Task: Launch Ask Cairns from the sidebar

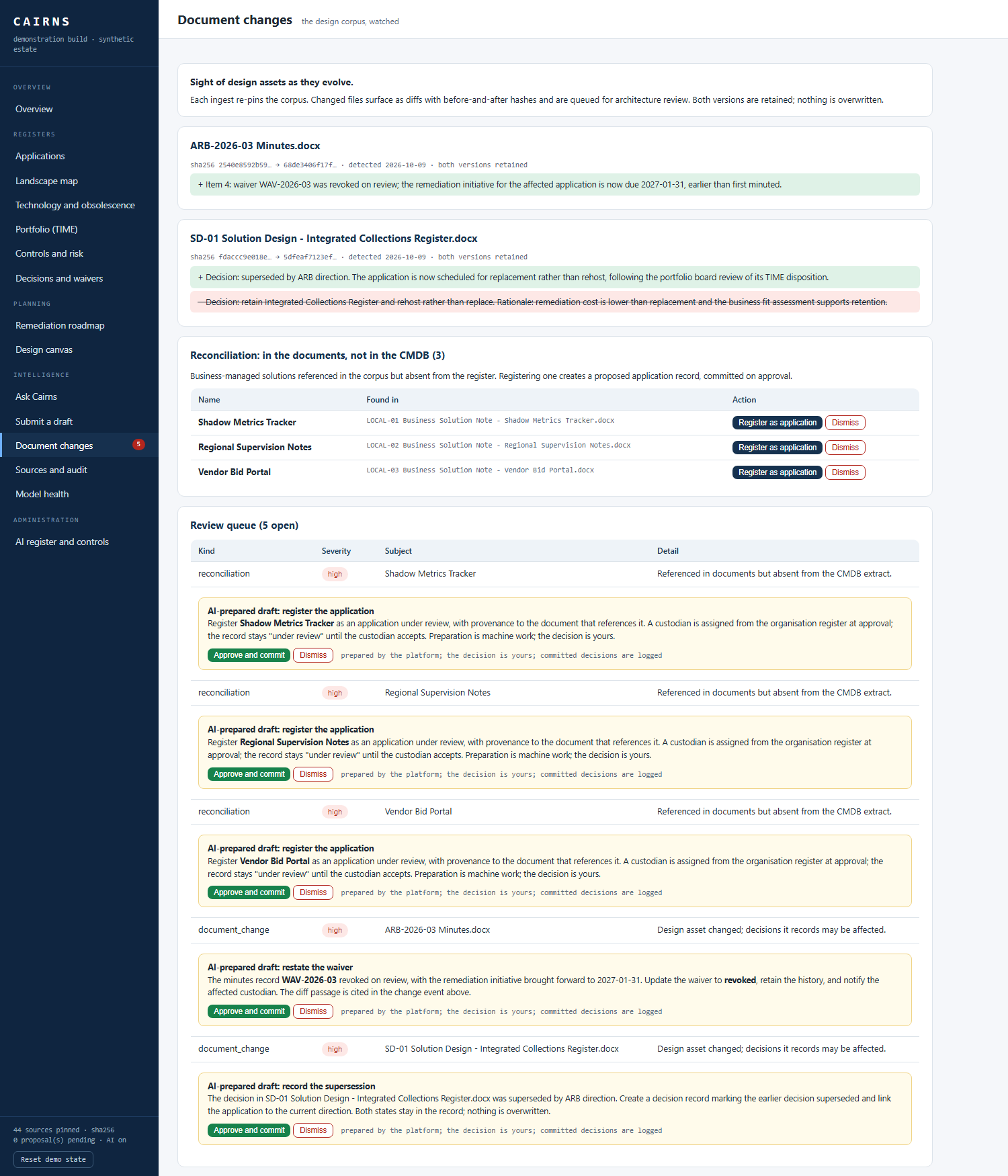Action: coord(36,396)
